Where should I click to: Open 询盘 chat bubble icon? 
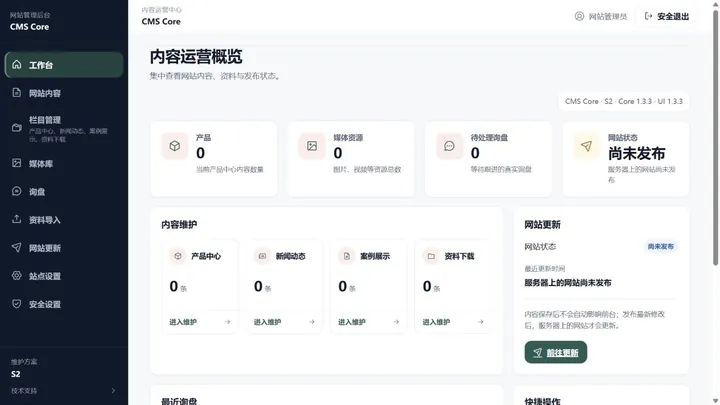click(17, 191)
